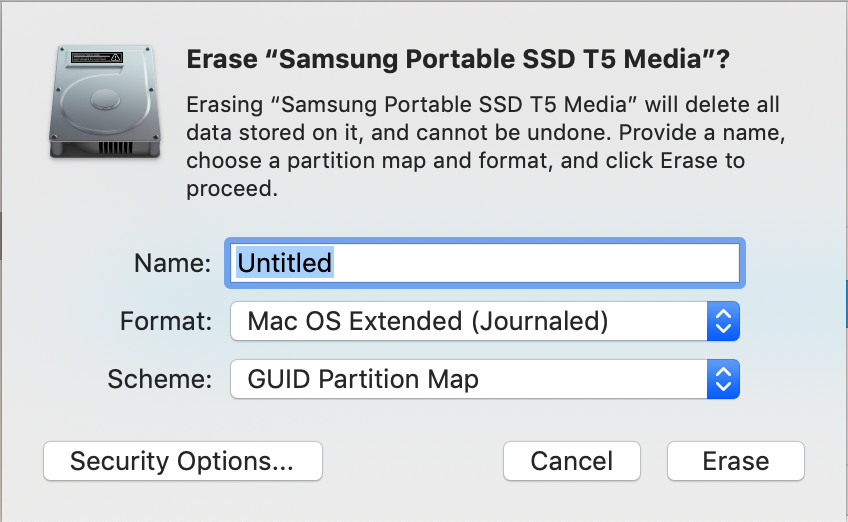Click the empty area right of "Untitled" in Name field
Viewport: 848px width, 522px height.
pyautogui.click(x=540, y=263)
